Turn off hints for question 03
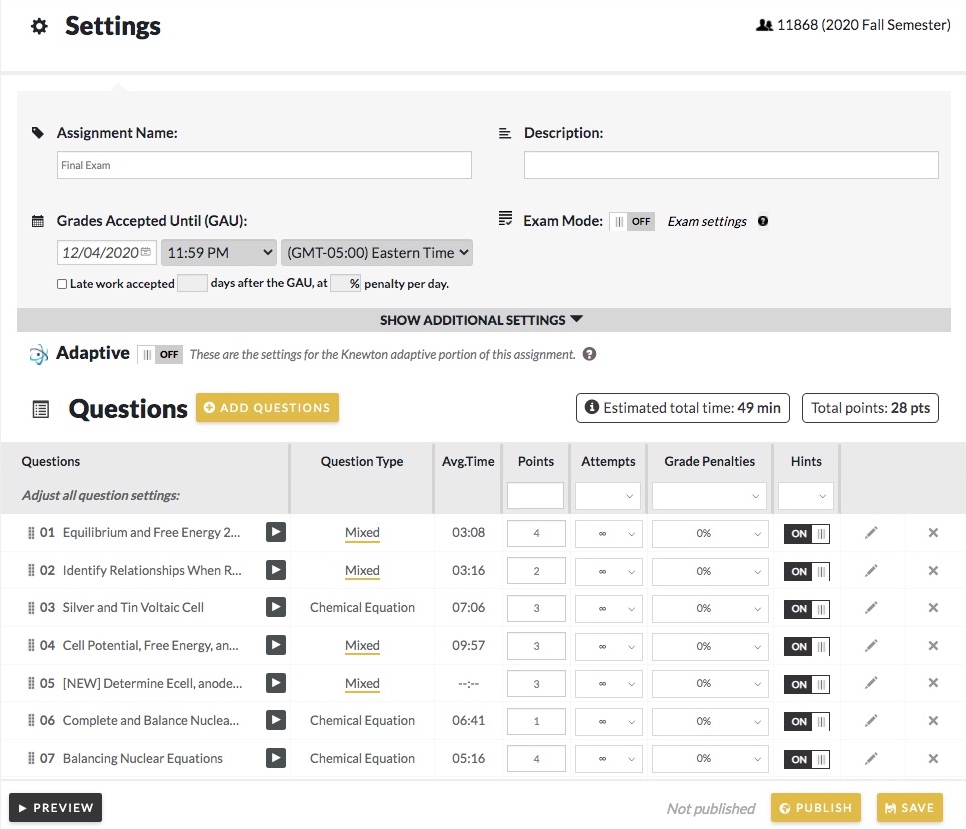This screenshot has height=829, width=966. click(806, 609)
